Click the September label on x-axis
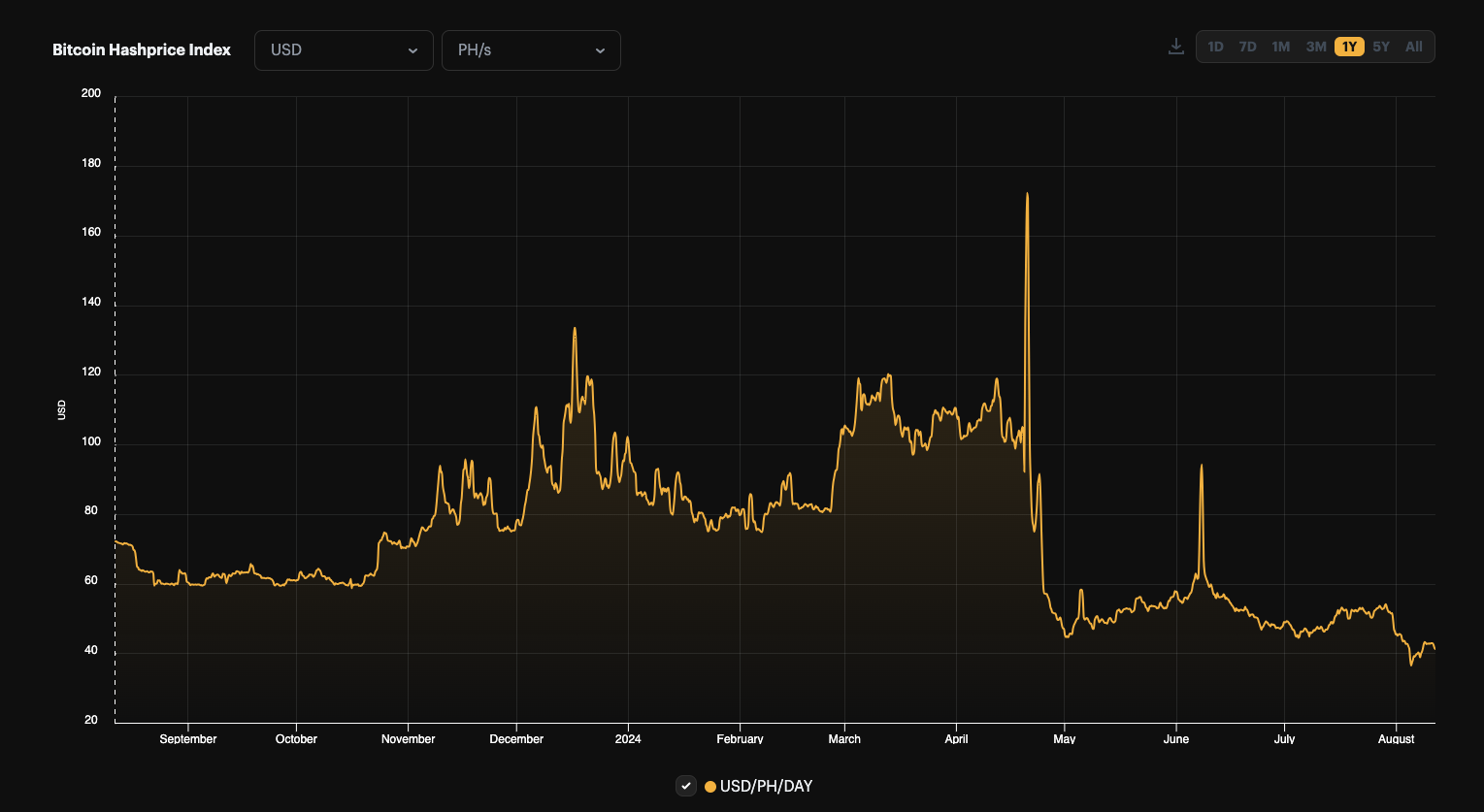The image size is (1484, 812). point(188,739)
